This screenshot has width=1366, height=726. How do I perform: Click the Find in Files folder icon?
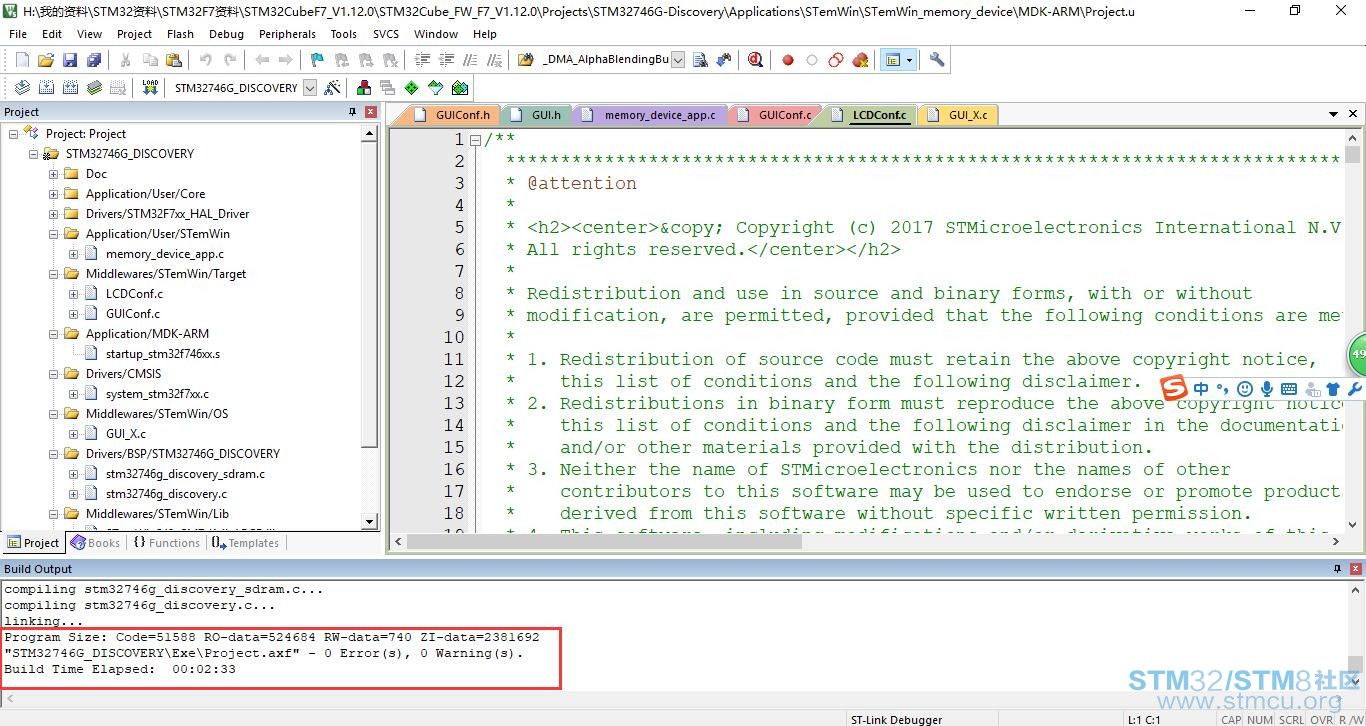pos(525,60)
